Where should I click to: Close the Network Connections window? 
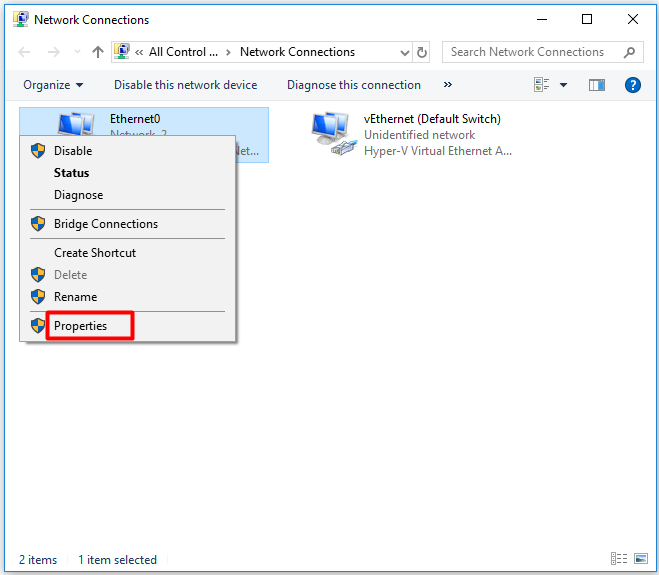click(633, 19)
